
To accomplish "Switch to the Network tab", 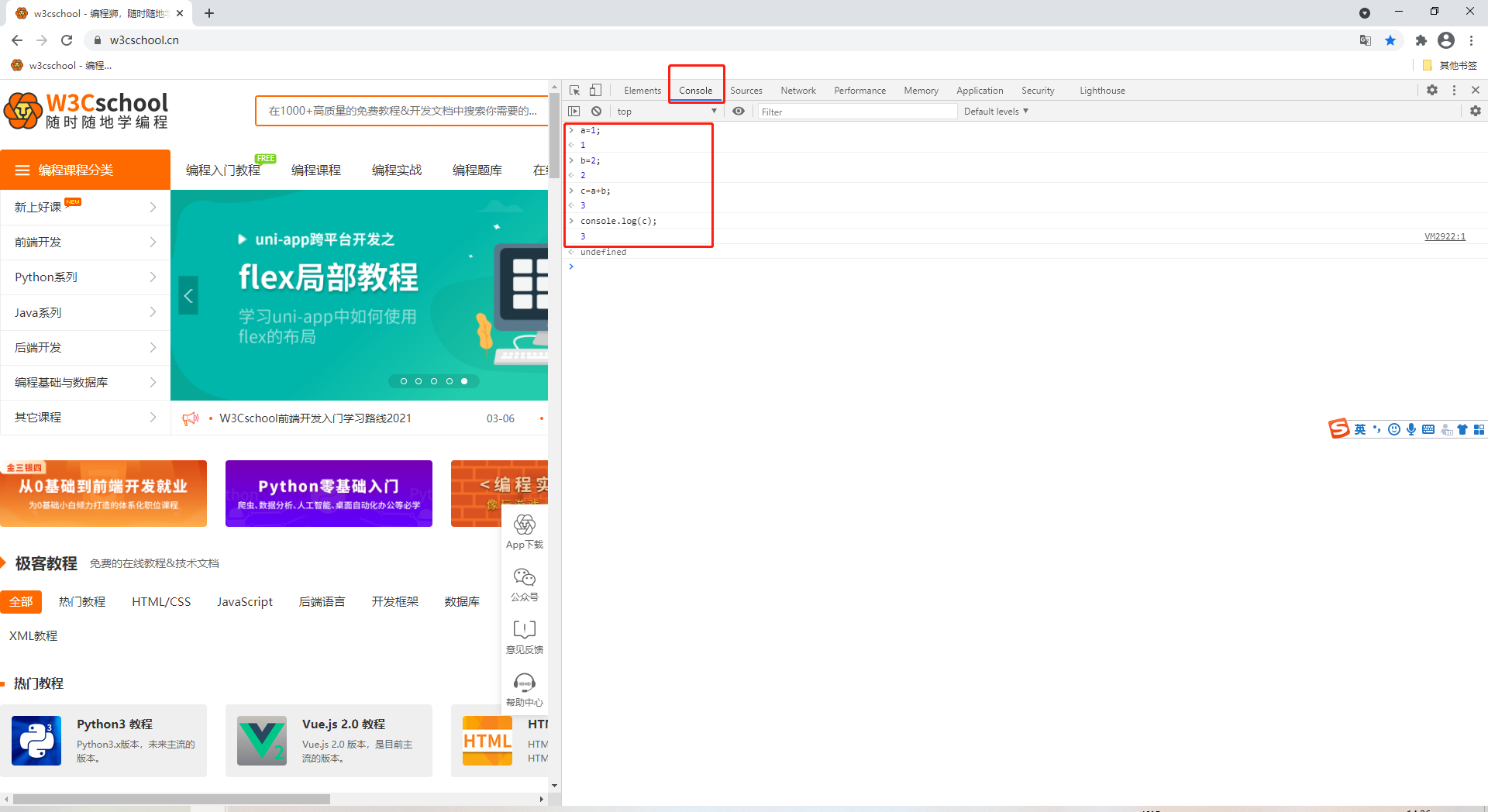I will (797, 91).
